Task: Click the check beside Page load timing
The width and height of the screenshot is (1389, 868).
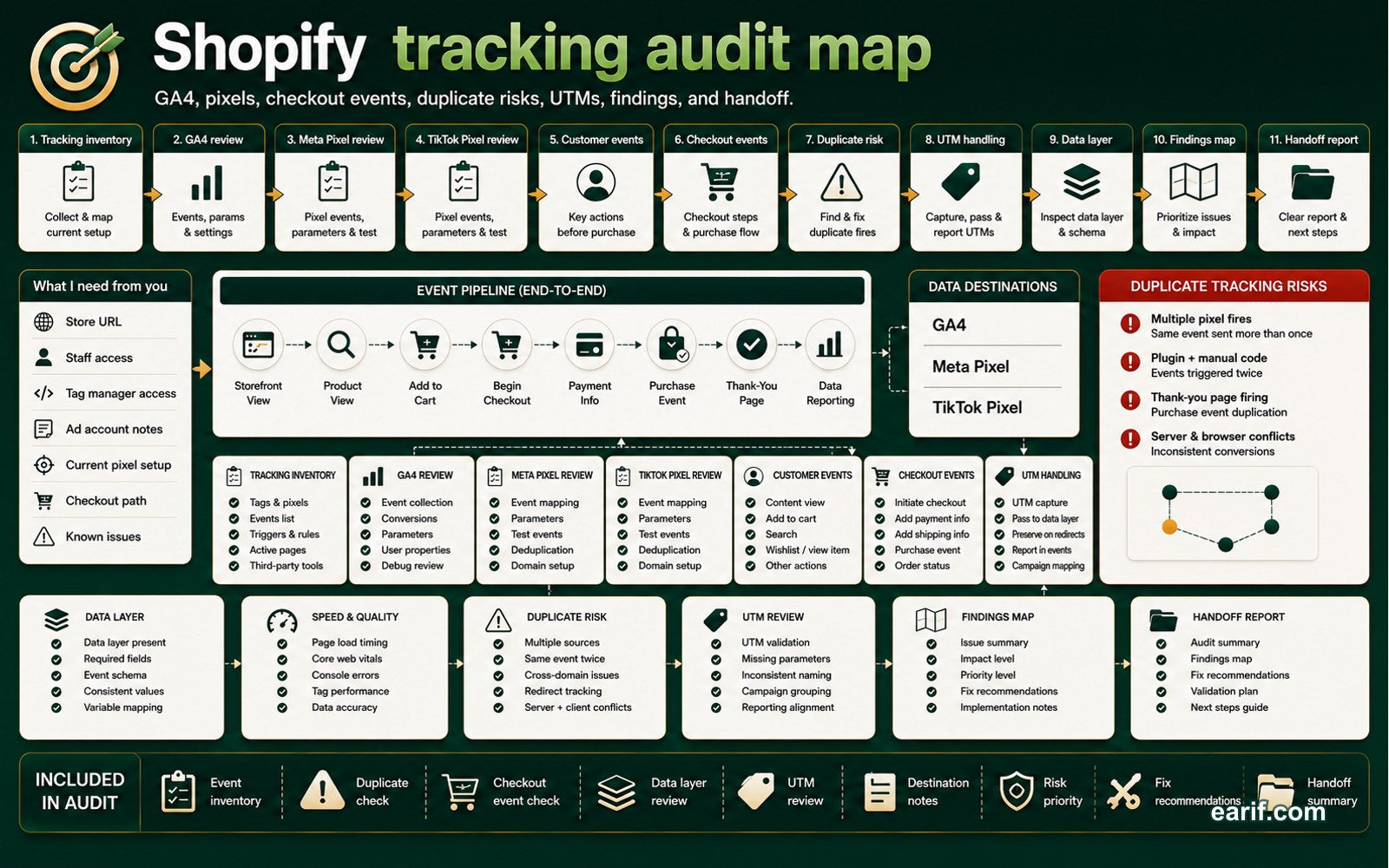Action: 282,643
